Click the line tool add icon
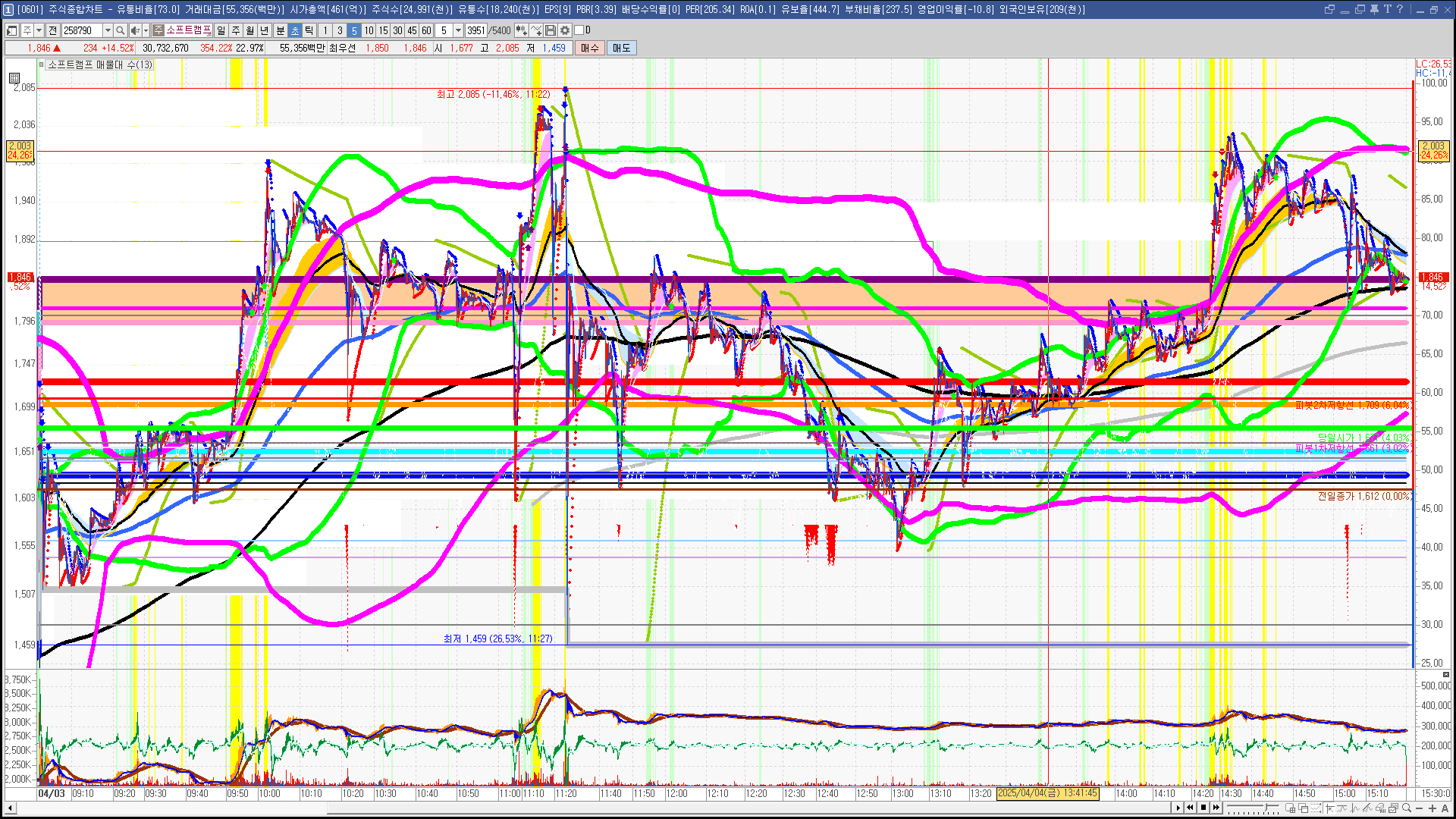The width and height of the screenshot is (1456, 819). tap(536, 30)
